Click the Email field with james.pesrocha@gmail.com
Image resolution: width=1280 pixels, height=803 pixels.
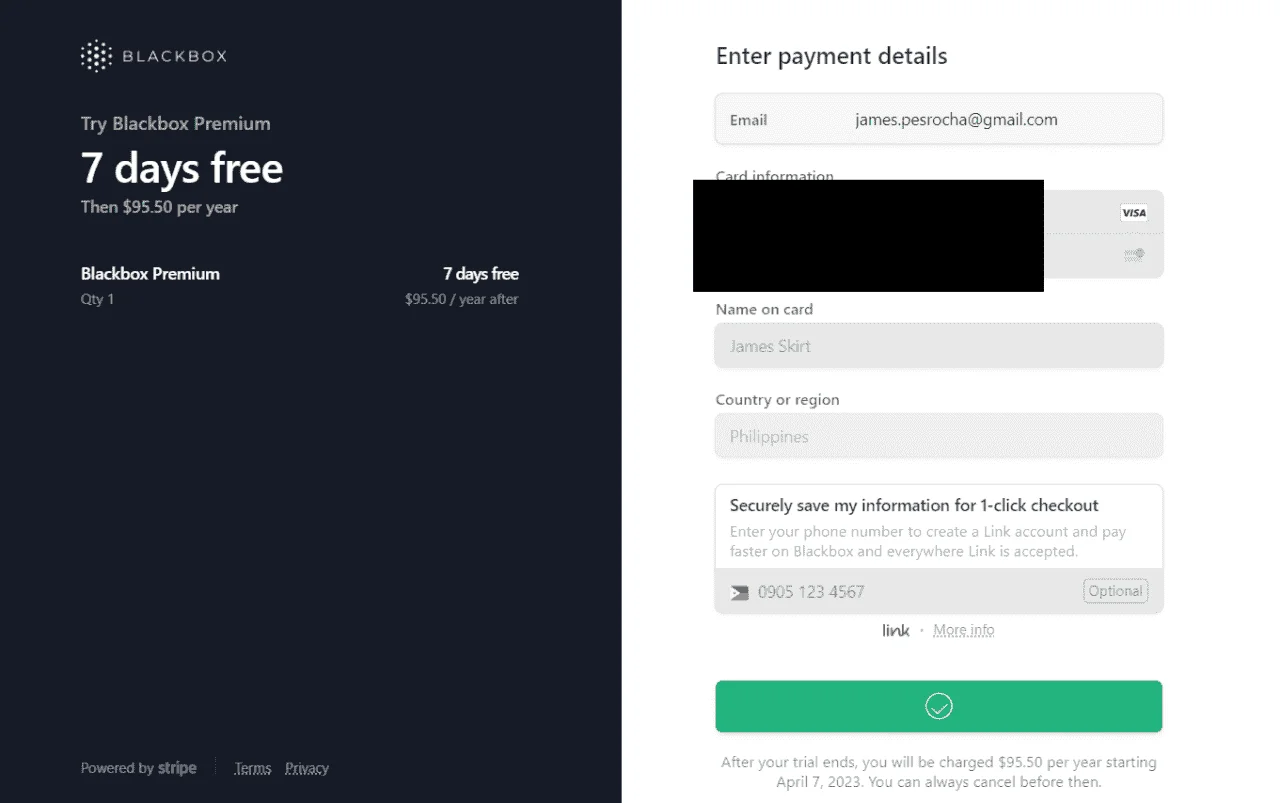[x=939, y=119]
